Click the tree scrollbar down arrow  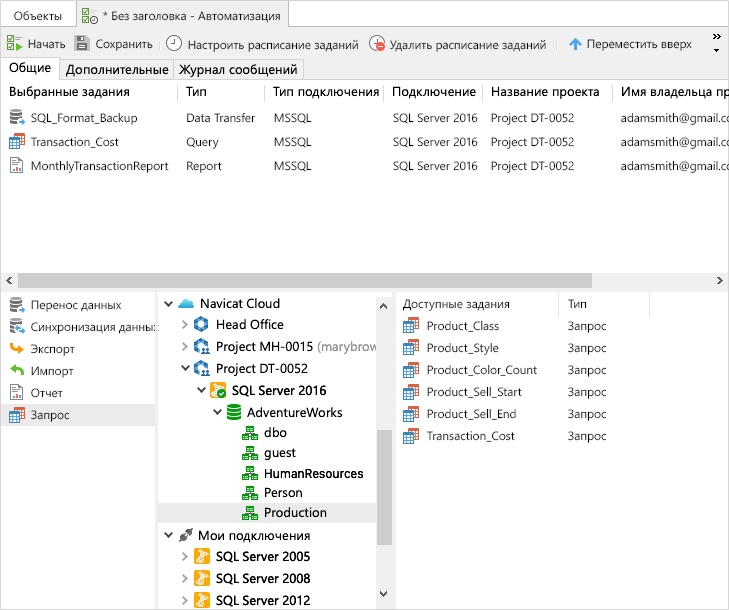pos(384,594)
